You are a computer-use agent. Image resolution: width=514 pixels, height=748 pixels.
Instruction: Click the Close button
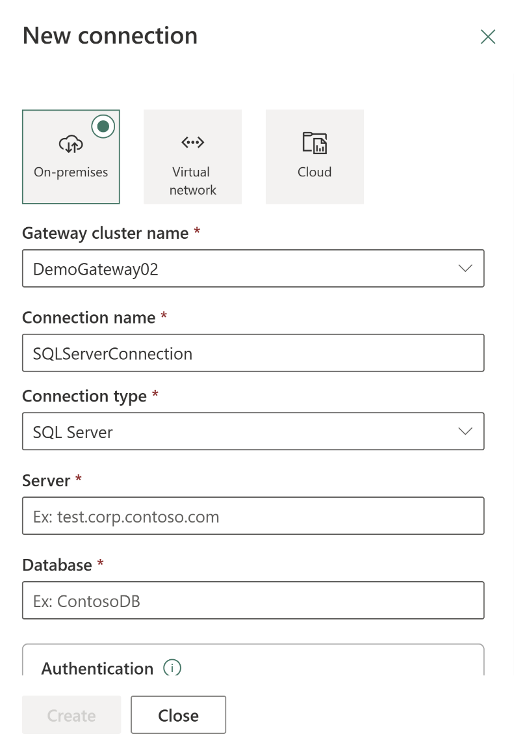pos(178,715)
